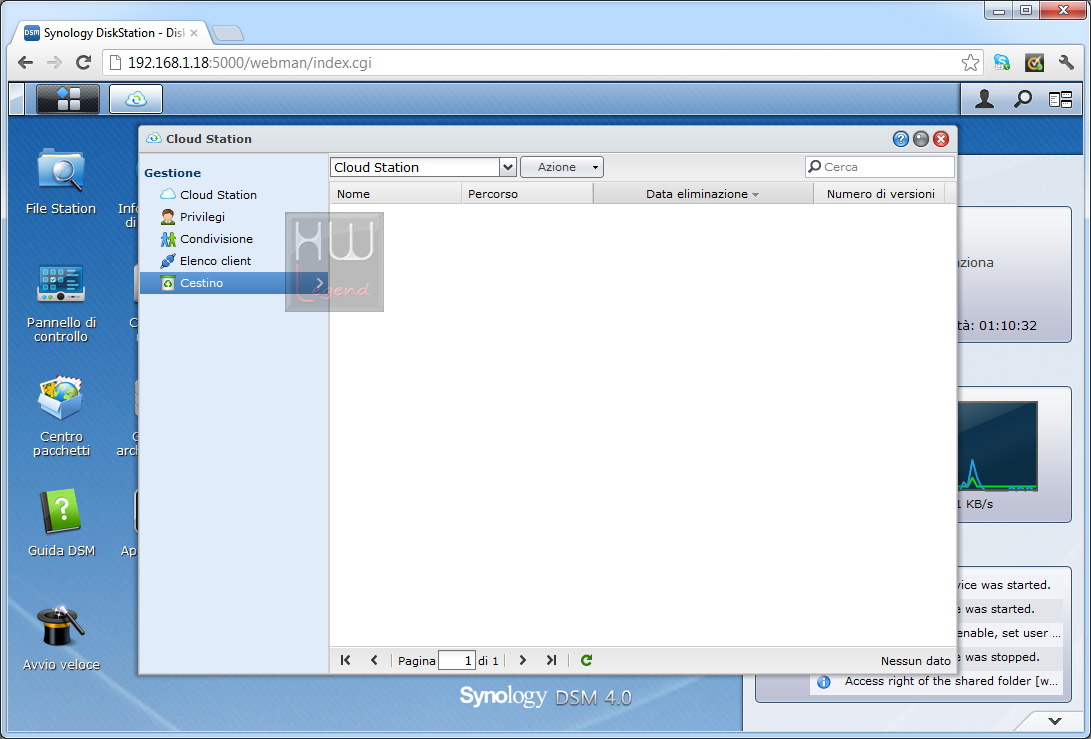The width and height of the screenshot is (1091, 739).
Task: Open Centro pacchetti desktop icon
Action: tap(61, 416)
